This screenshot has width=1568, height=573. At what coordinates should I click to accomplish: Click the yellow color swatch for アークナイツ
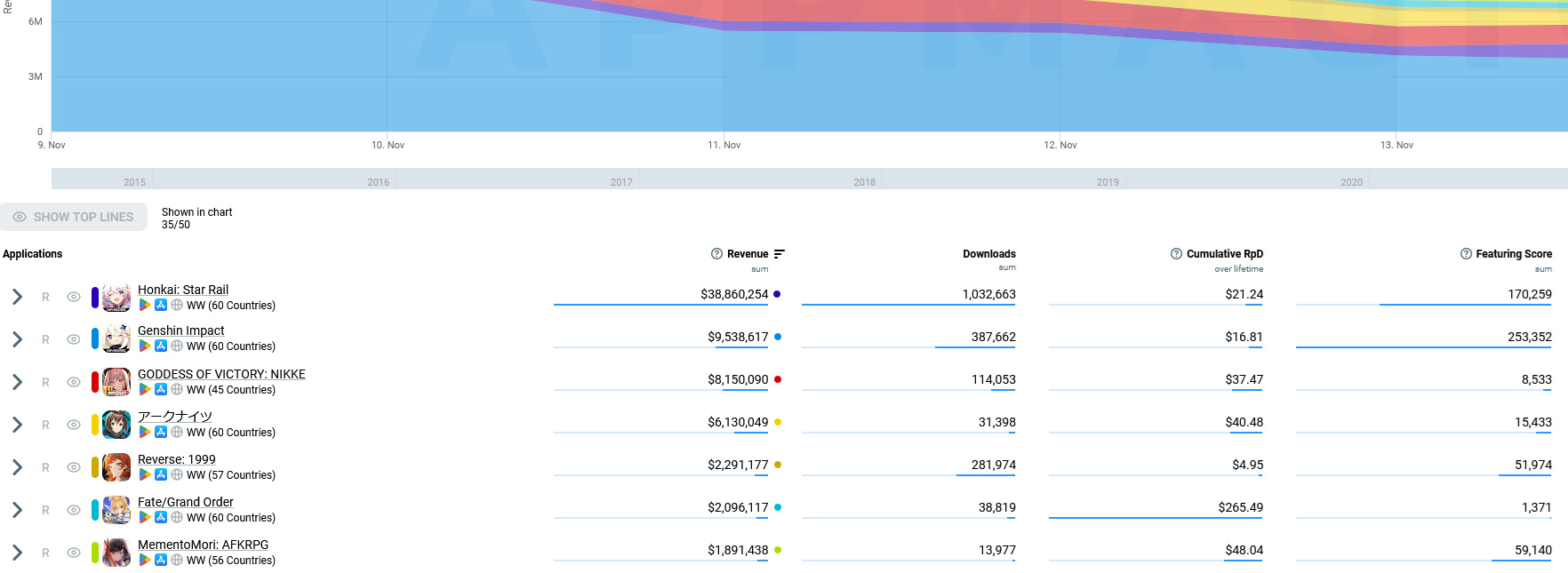[x=95, y=425]
